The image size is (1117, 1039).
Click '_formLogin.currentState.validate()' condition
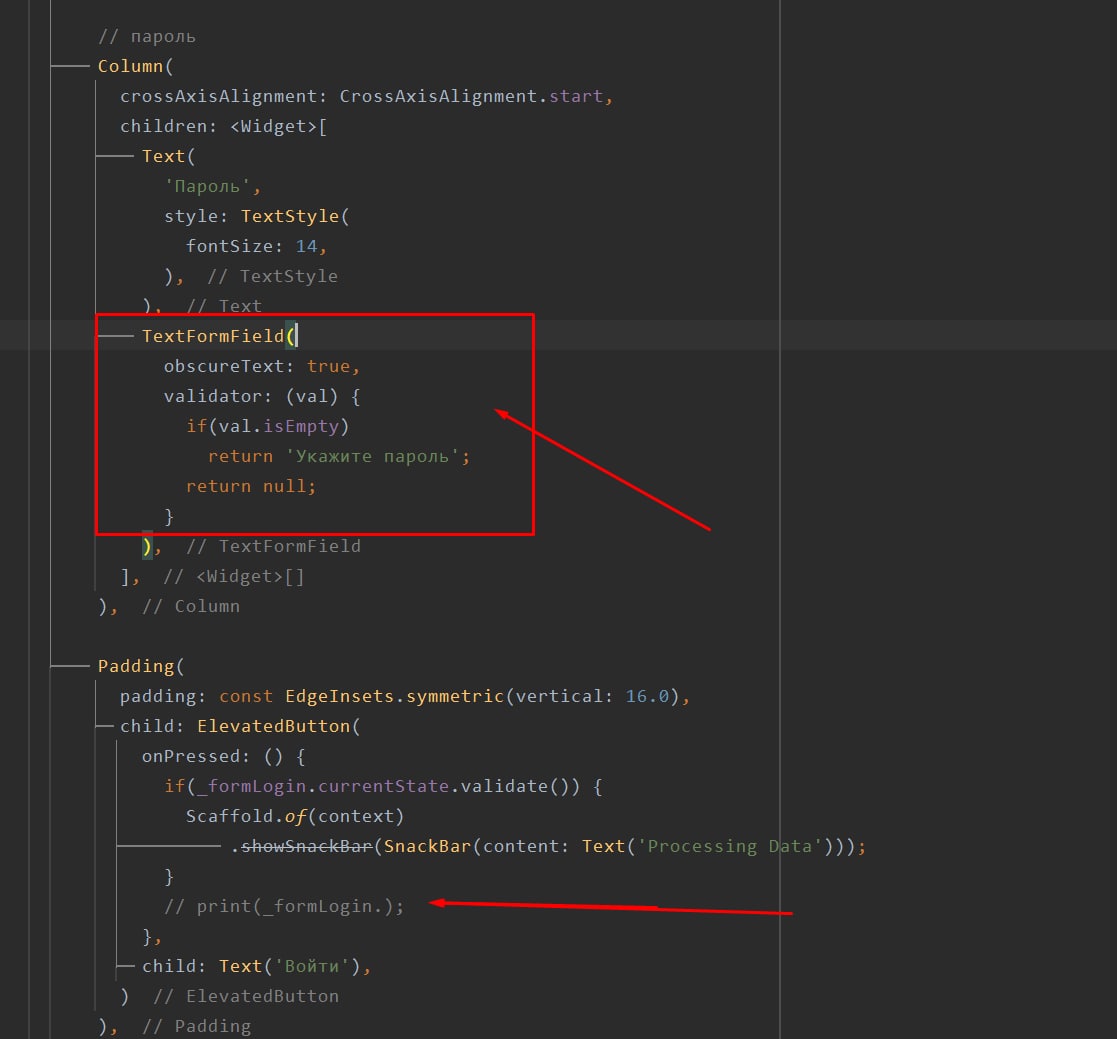(388, 786)
